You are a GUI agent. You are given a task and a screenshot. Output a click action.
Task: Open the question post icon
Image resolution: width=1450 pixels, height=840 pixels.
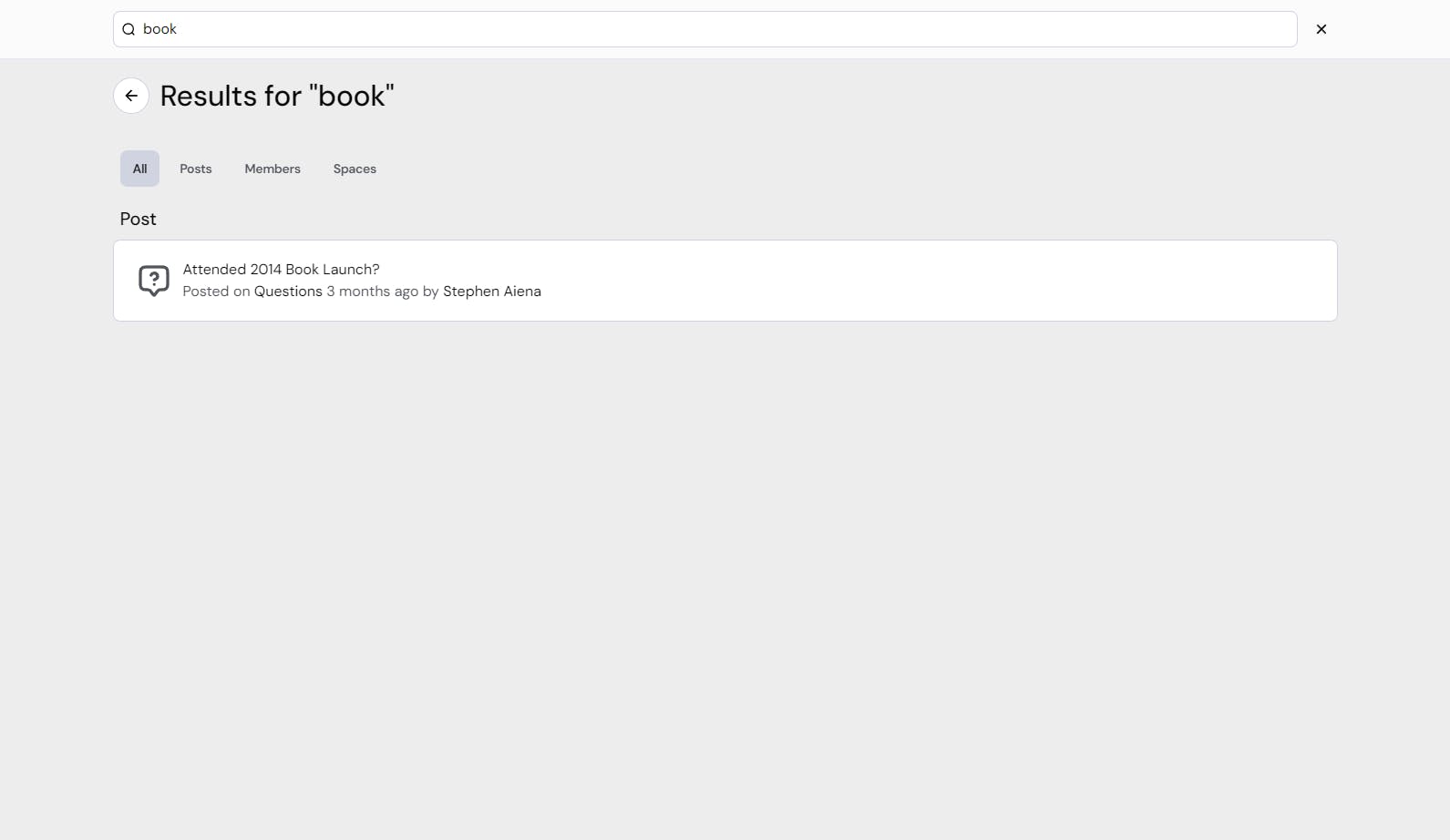(154, 281)
